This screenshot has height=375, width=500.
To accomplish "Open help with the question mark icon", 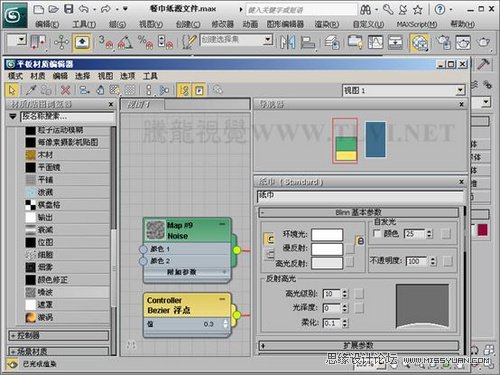I will tap(440, 10).
